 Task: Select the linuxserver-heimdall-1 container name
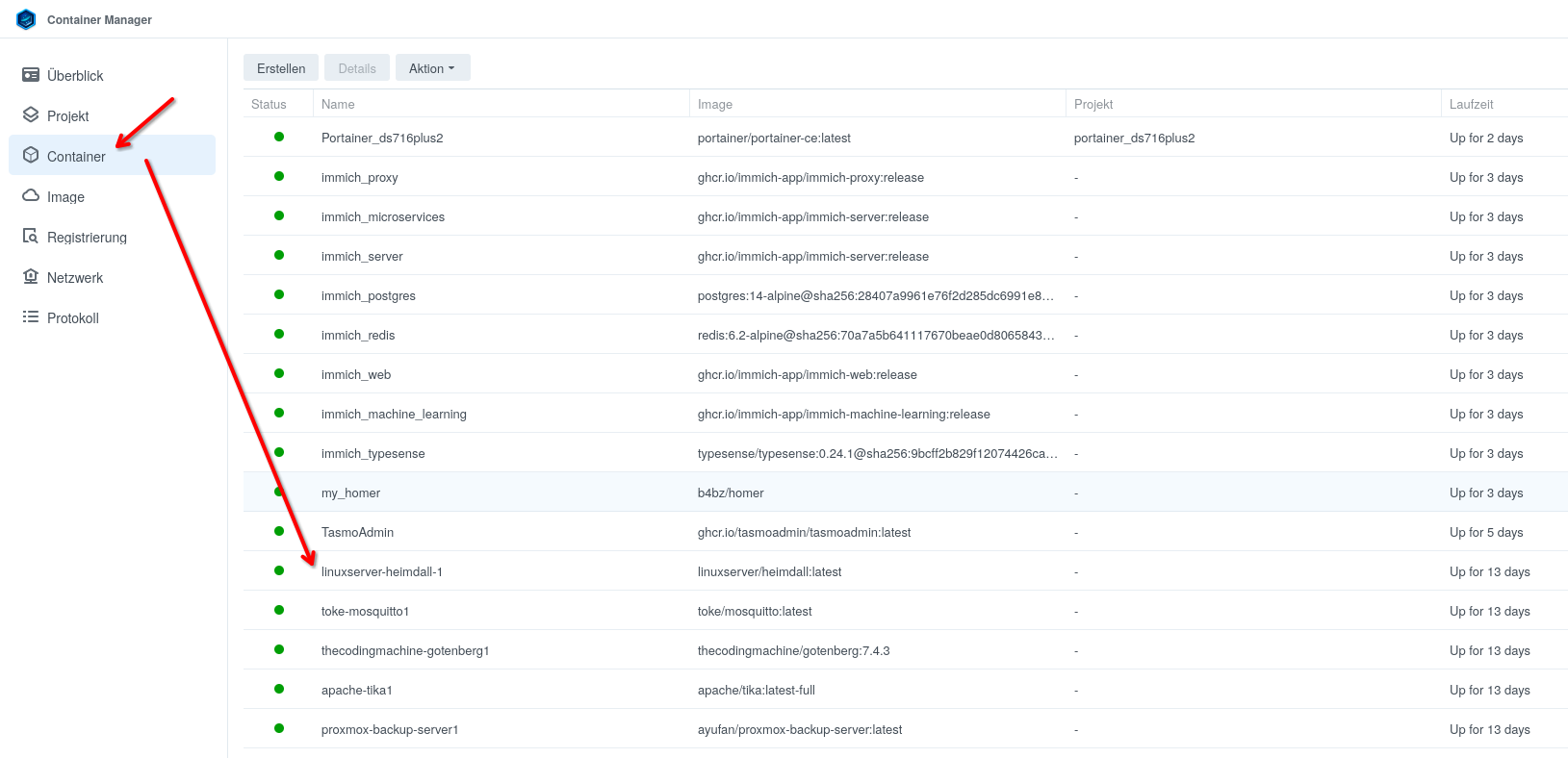point(382,571)
